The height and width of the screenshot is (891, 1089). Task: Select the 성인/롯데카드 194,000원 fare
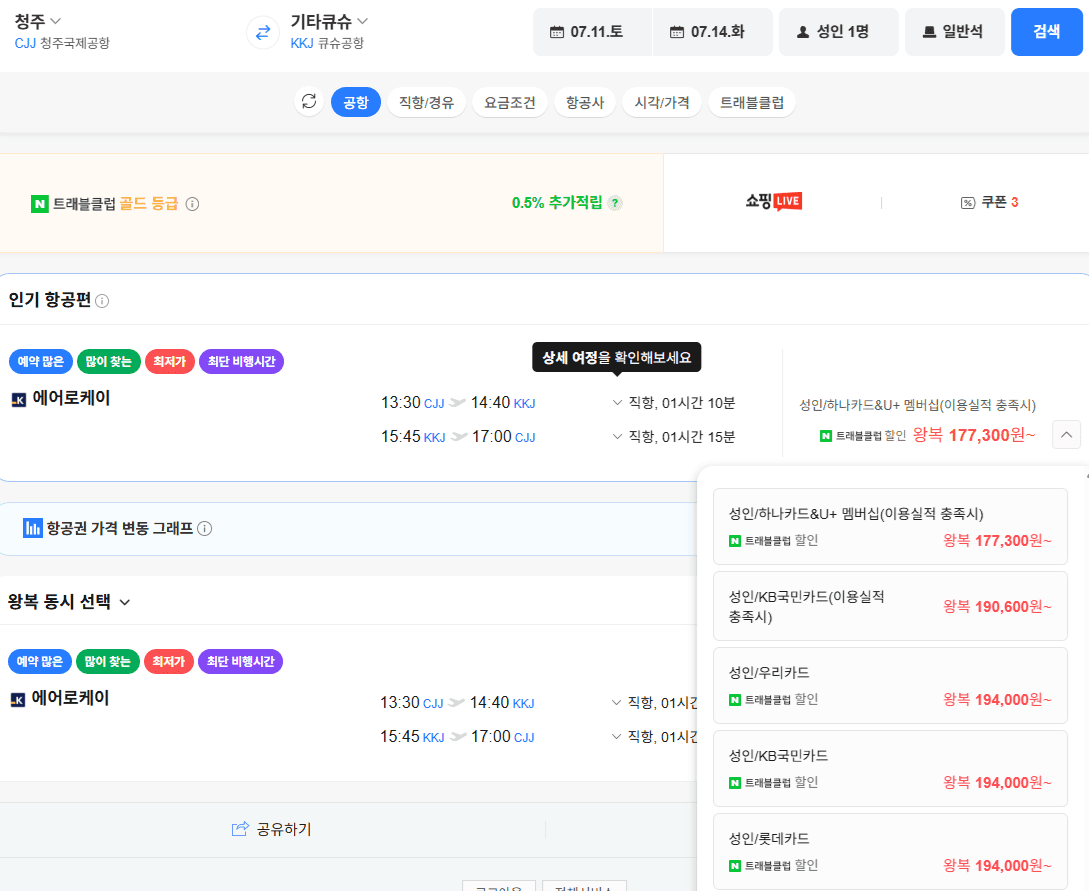tap(890, 851)
